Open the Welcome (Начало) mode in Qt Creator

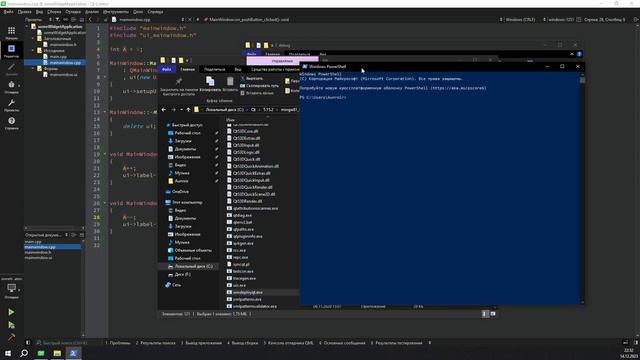[11, 33]
